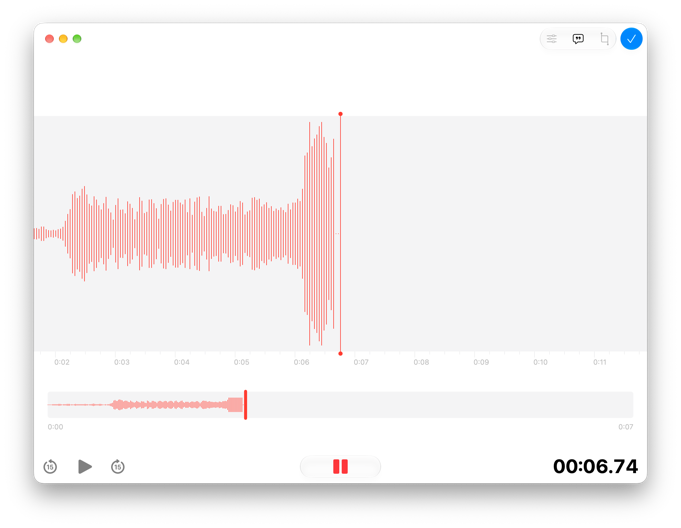Click the 0:03 mark on timeline ruler

tap(122, 362)
